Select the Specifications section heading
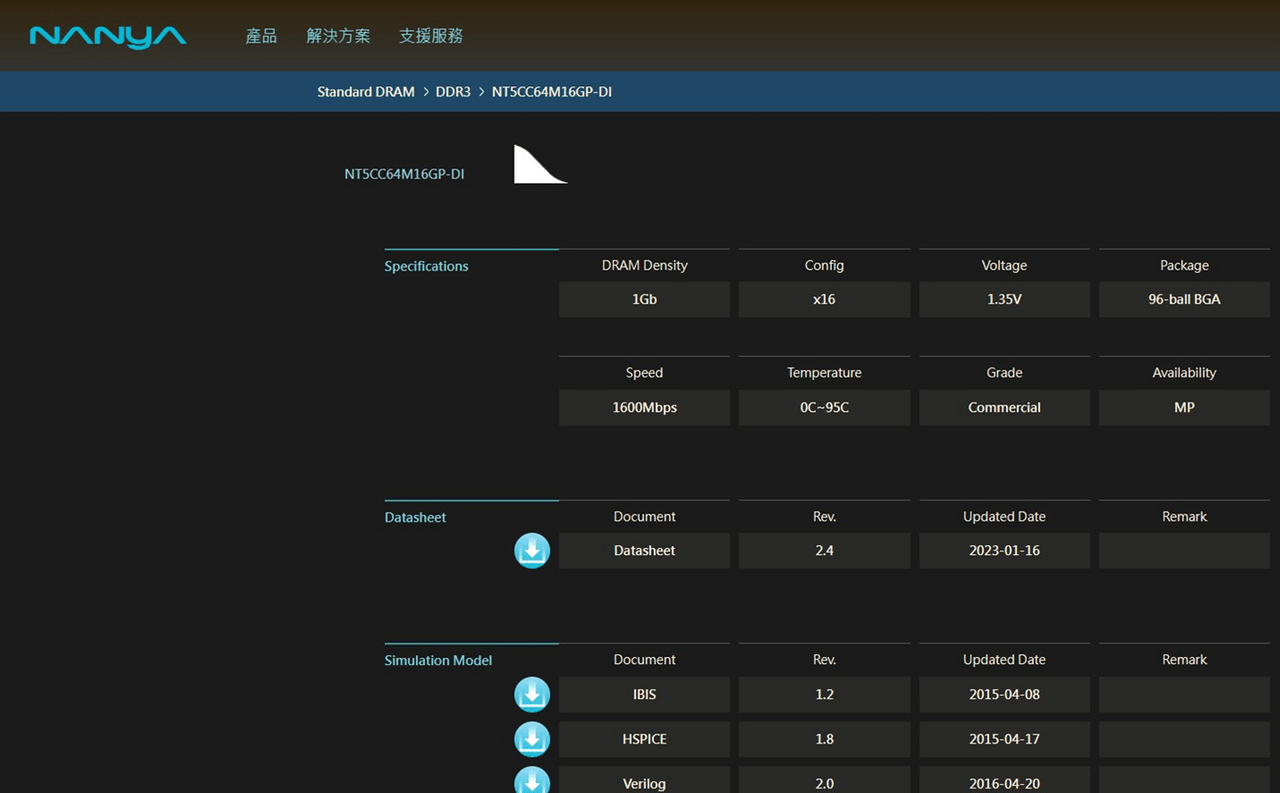Viewport: 1280px width, 793px height. 426,266
